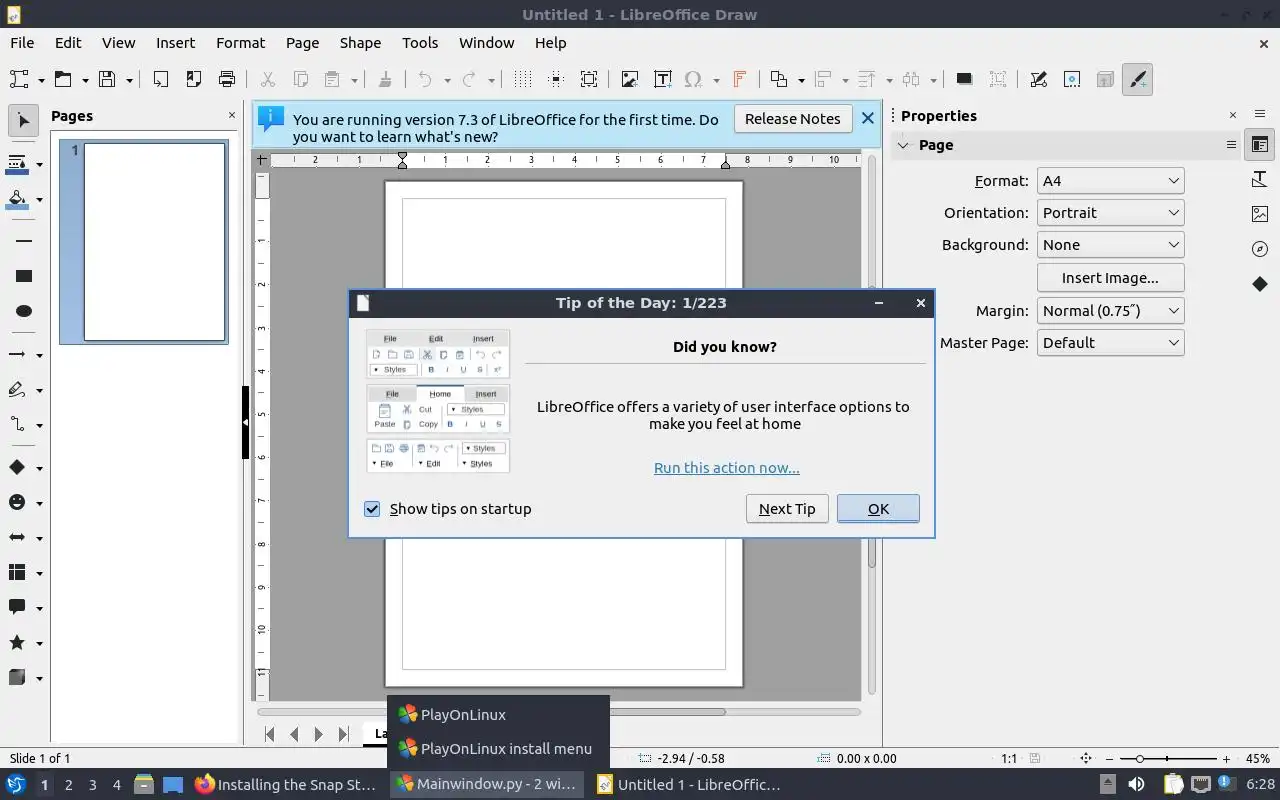Click the Export as PDF icon
1280x800 pixels.
click(193, 80)
